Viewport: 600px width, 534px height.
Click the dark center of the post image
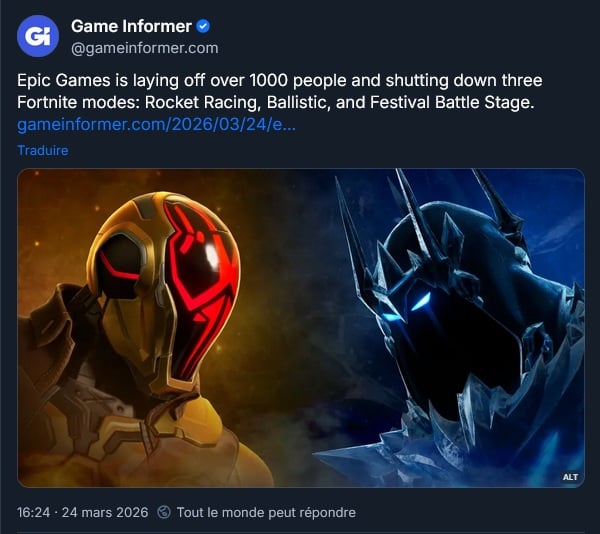(x=301, y=327)
